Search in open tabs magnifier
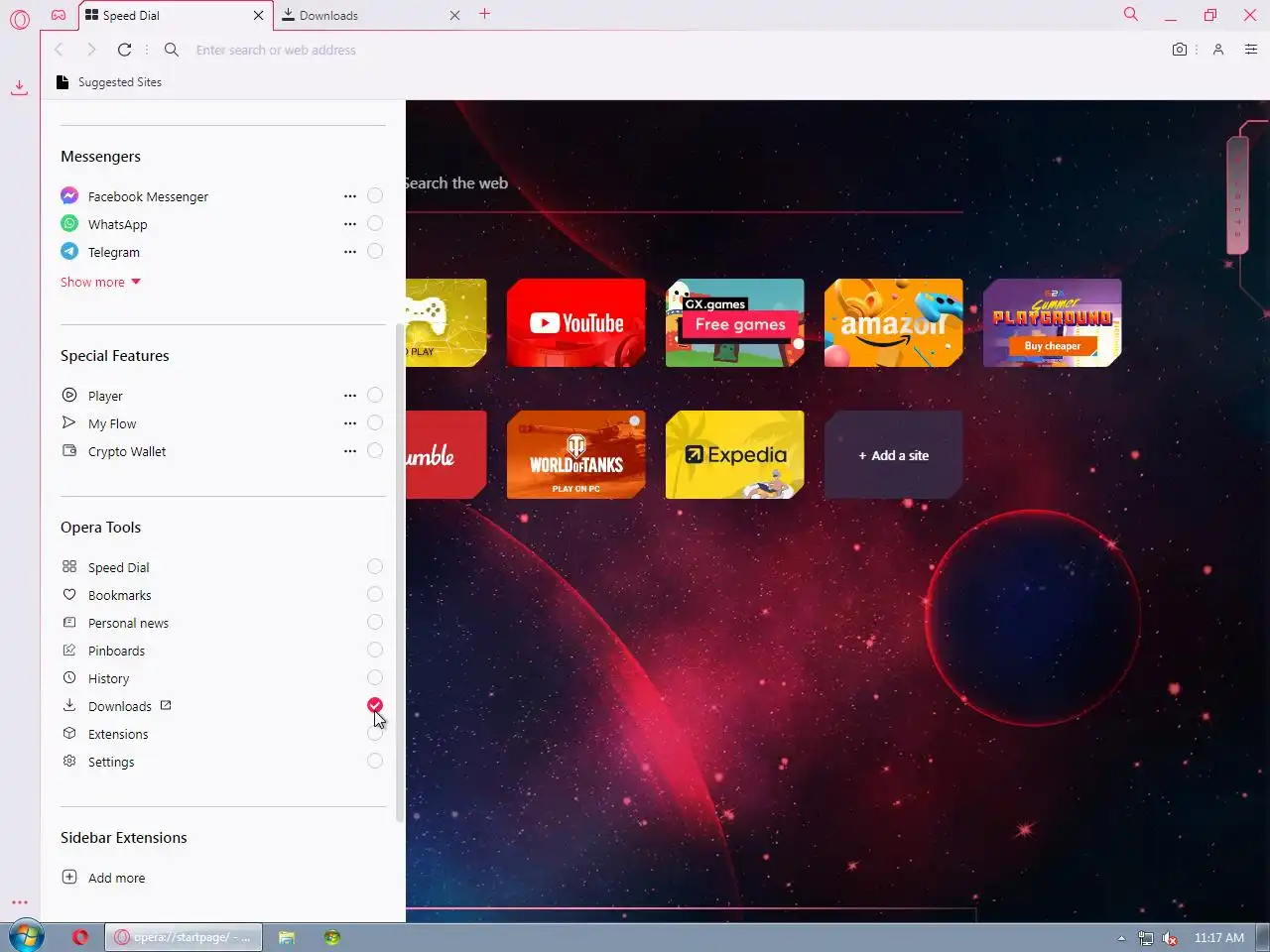Screen dimensions: 1270x952 coord(1130,14)
